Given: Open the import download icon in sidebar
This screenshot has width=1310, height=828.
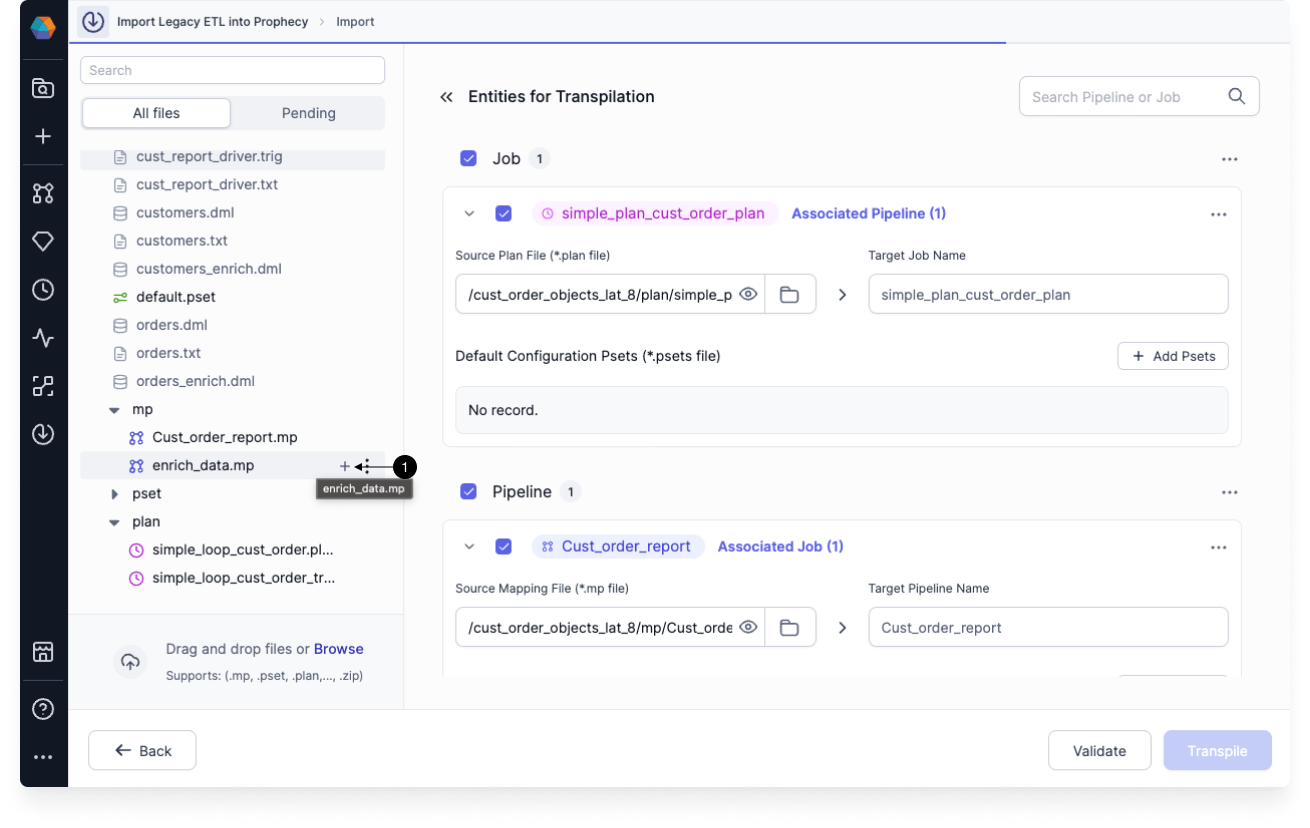Looking at the screenshot, I should pyautogui.click(x=43, y=434).
